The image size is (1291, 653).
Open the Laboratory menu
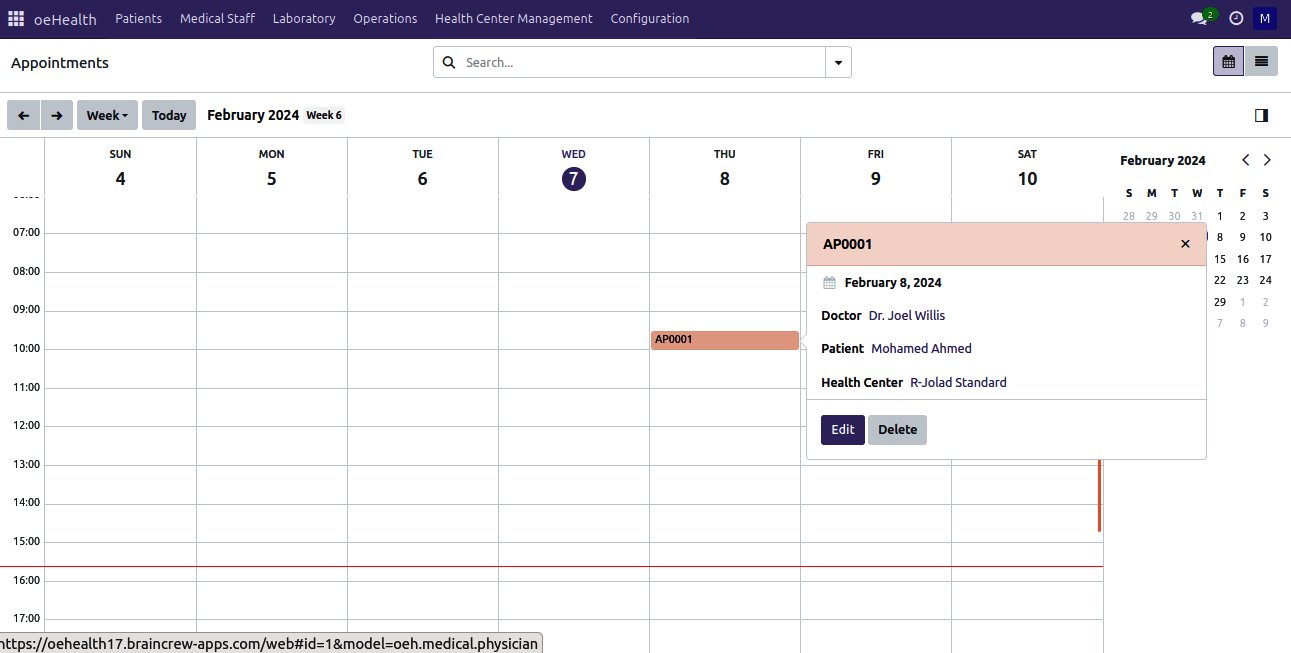304,18
